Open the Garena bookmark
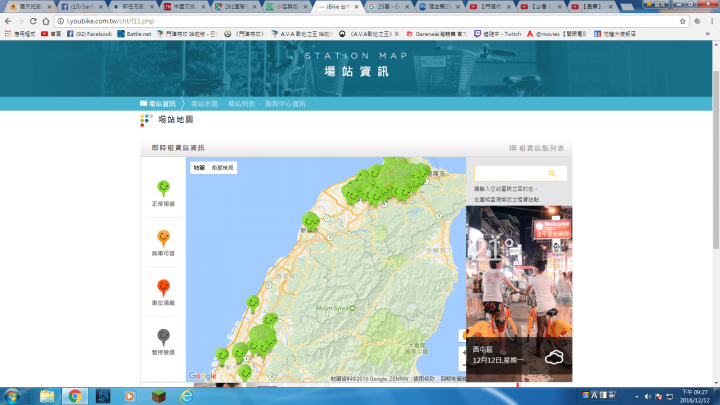The height and width of the screenshot is (405, 720). 437,34
